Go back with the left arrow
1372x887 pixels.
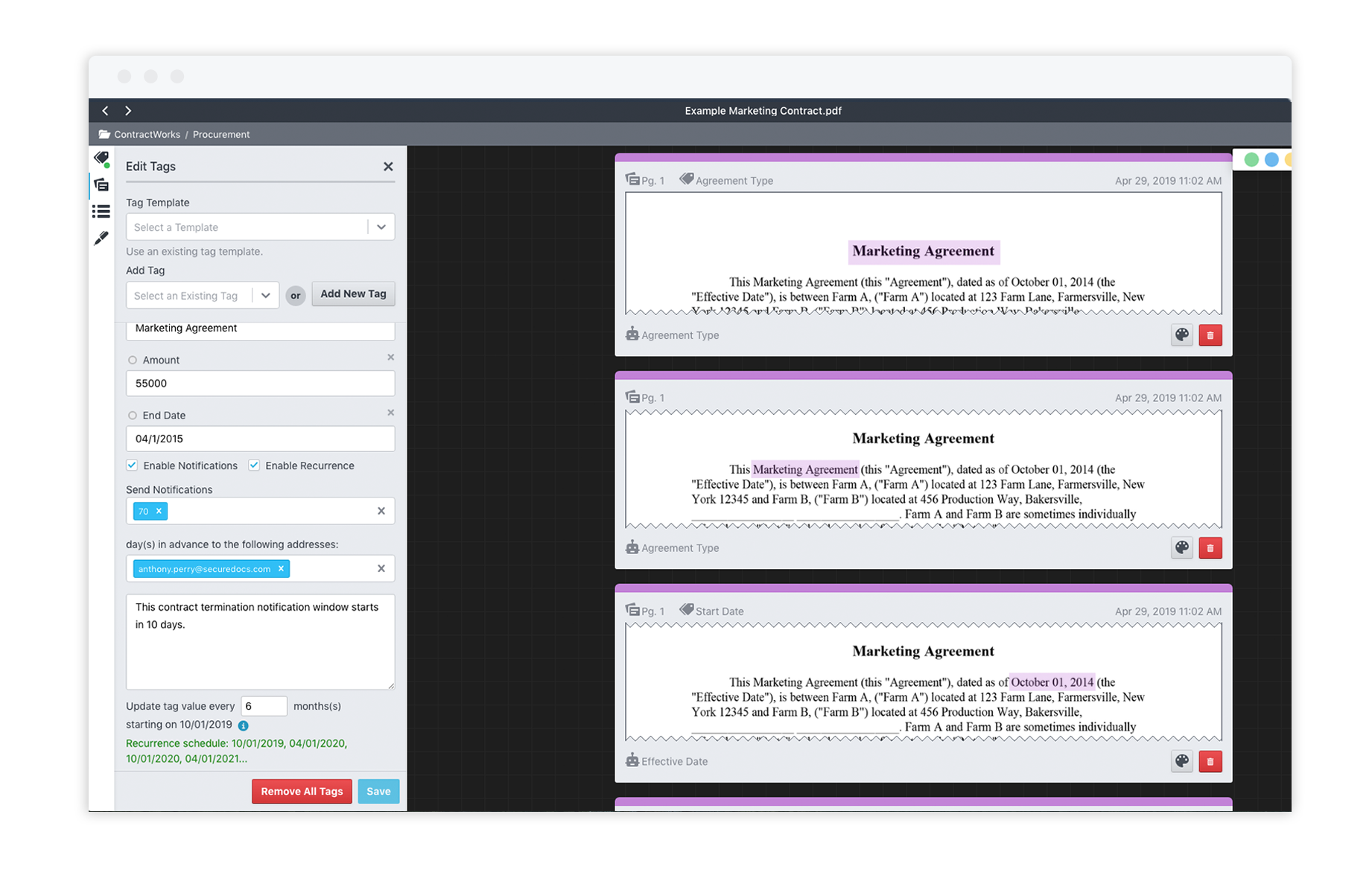pos(106,111)
